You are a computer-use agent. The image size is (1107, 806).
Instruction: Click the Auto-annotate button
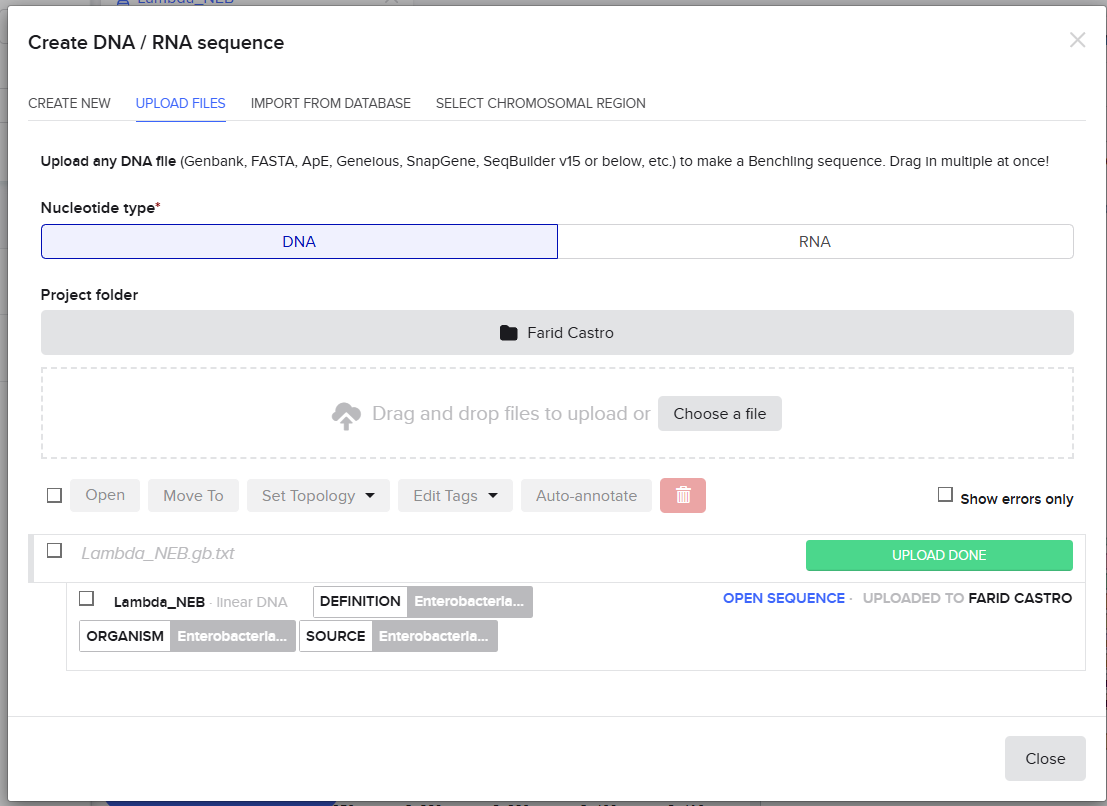(586, 495)
